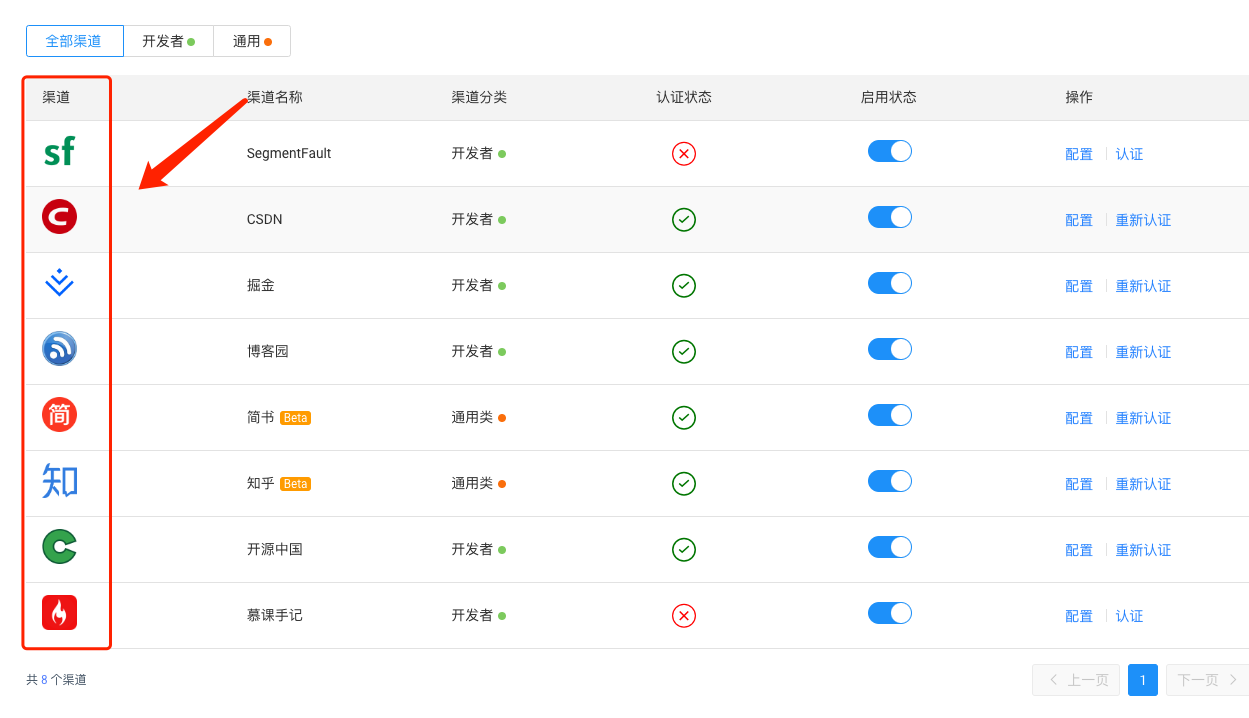Click the 简书 channel name
1249x718 pixels.
tap(261, 417)
